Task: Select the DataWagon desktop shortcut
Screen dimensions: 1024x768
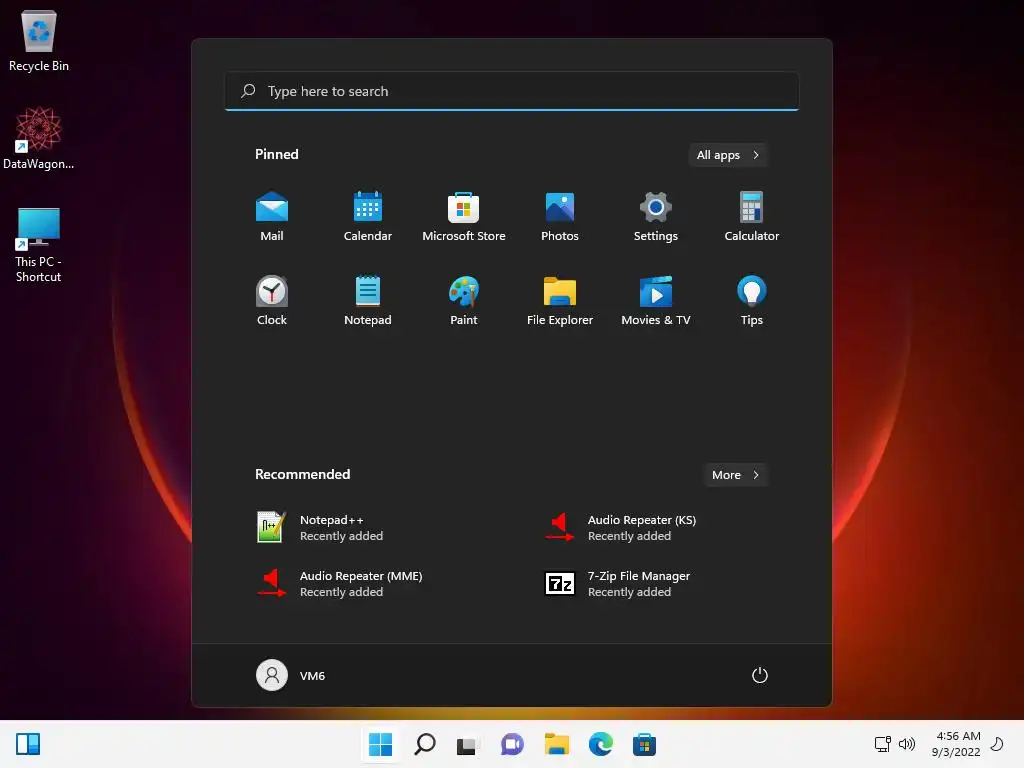Action: 39,138
